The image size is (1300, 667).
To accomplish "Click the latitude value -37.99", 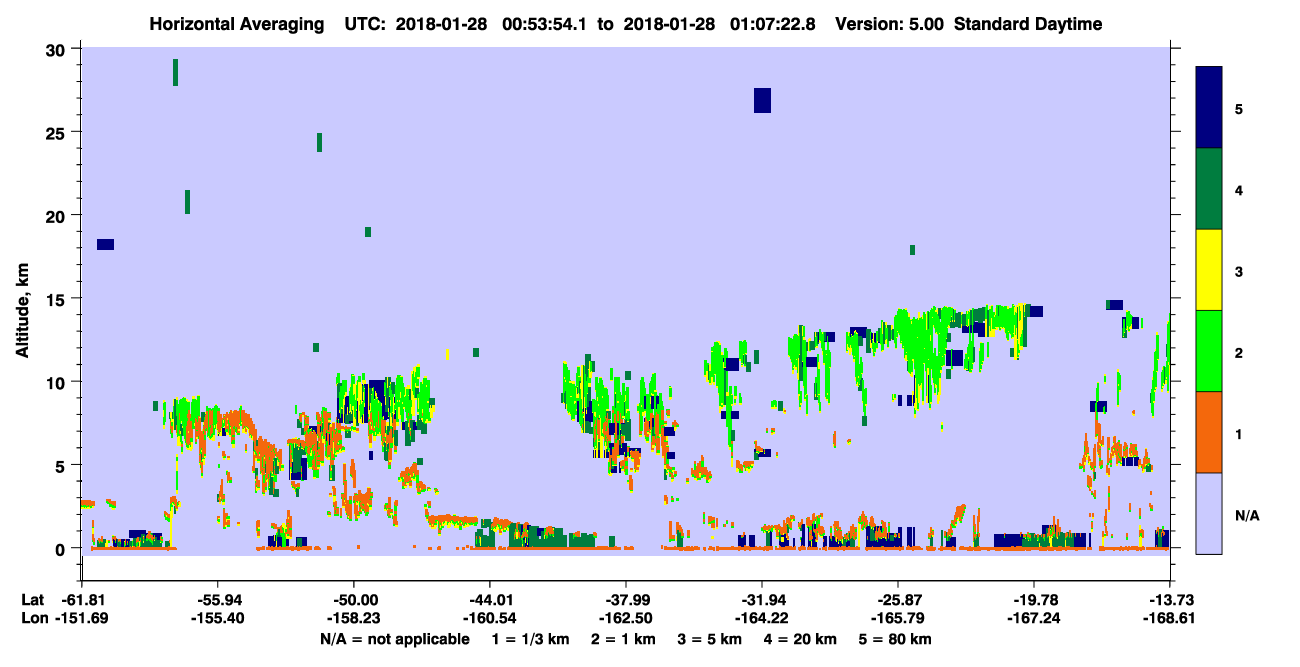I will tap(625, 600).
